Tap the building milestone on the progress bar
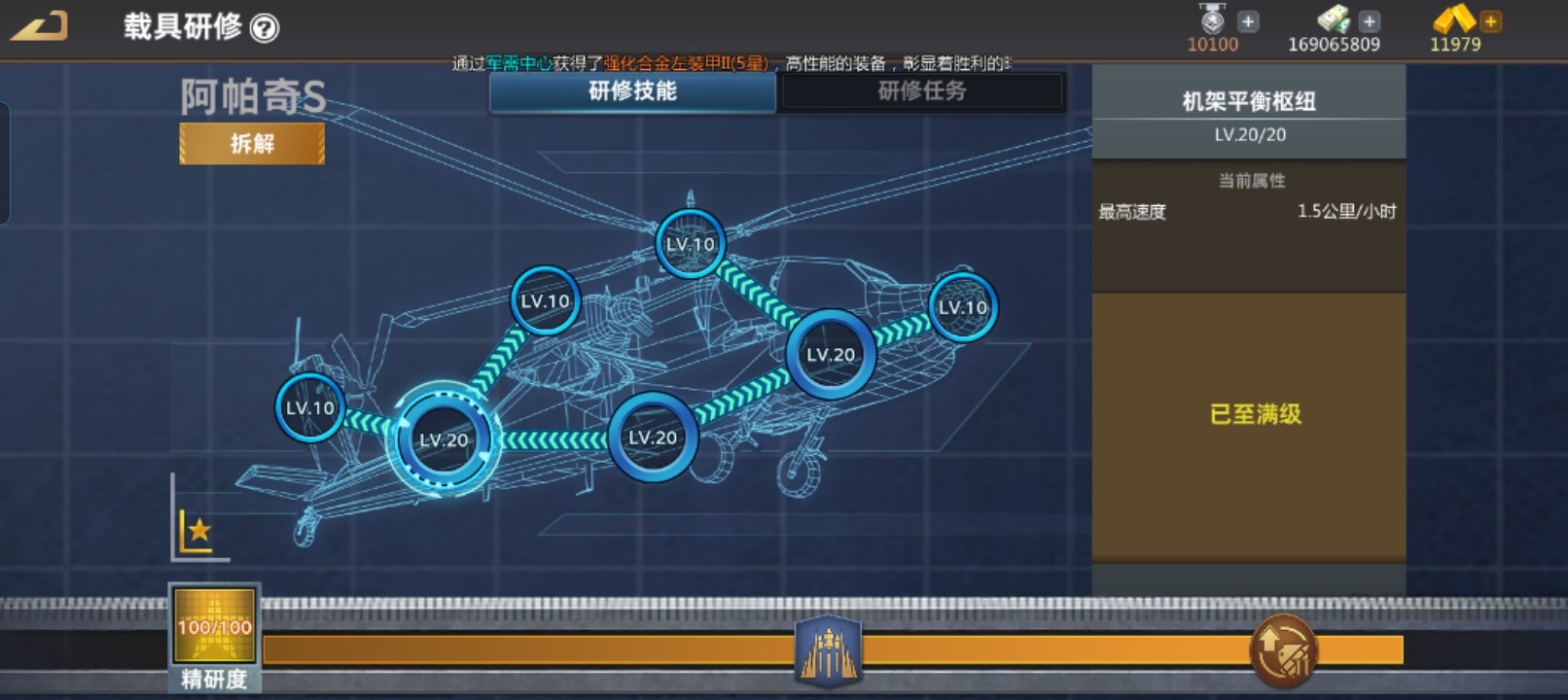The width and height of the screenshot is (1568, 700). 828,650
